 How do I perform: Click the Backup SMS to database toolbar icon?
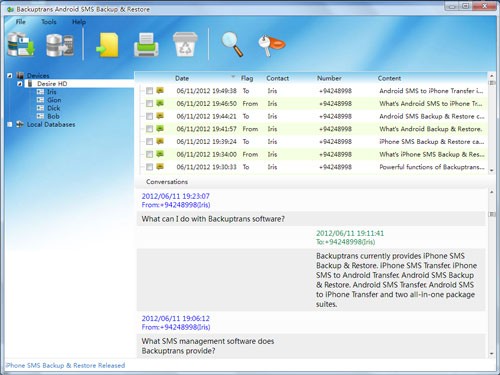pos(21,44)
